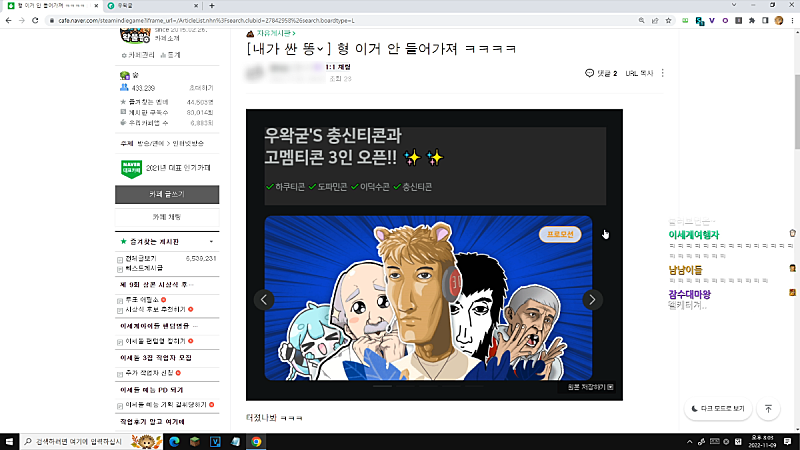Viewport: 800px width, 450px height.
Task: Open 이세돌 예능 기획 board
Action: 166,405
